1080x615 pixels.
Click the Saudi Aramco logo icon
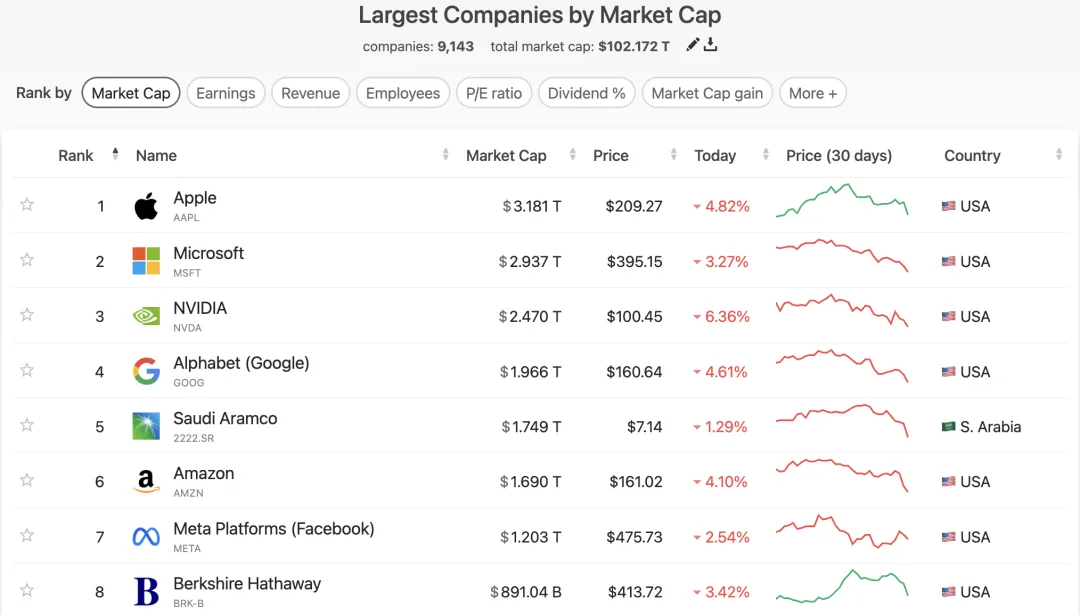click(x=146, y=427)
